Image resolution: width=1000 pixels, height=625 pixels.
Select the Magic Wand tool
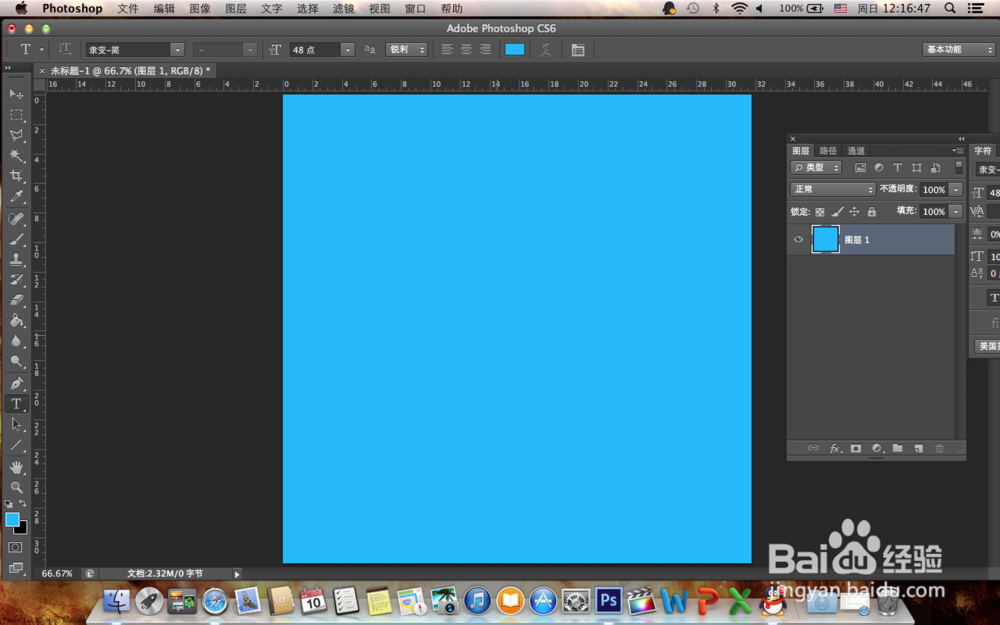pyautogui.click(x=17, y=156)
